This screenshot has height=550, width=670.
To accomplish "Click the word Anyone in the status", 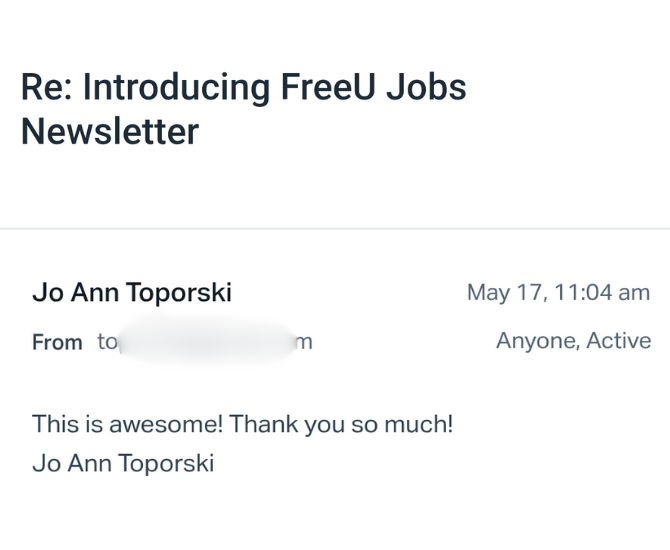I will click(535, 341).
